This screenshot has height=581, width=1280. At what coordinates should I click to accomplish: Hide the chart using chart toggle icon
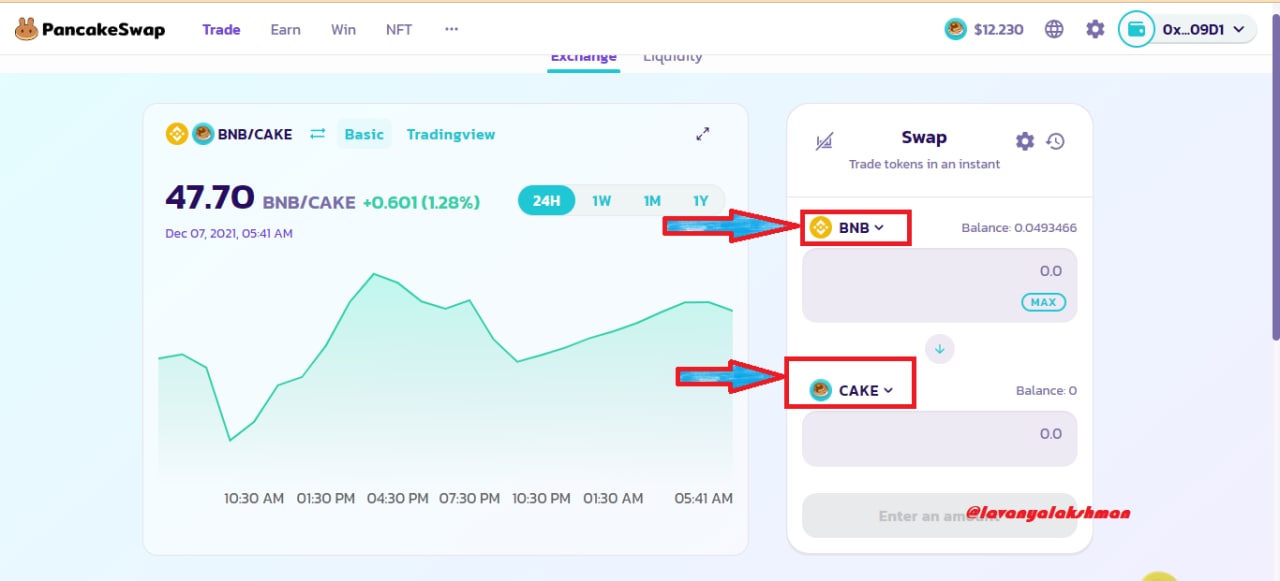tap(824, 142)
